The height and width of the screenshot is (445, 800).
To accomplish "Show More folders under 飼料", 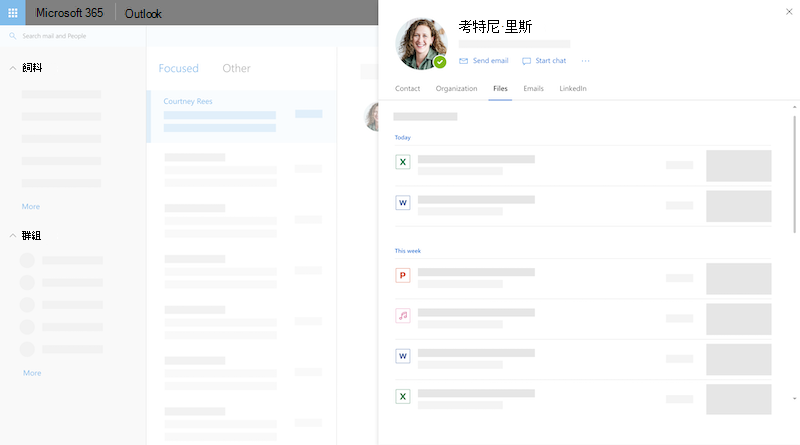I will [x=31, y=207].
